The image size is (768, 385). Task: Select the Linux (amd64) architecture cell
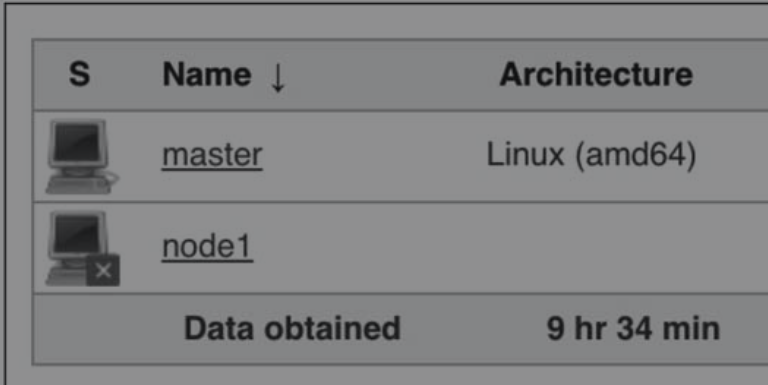tap(591, 155)
